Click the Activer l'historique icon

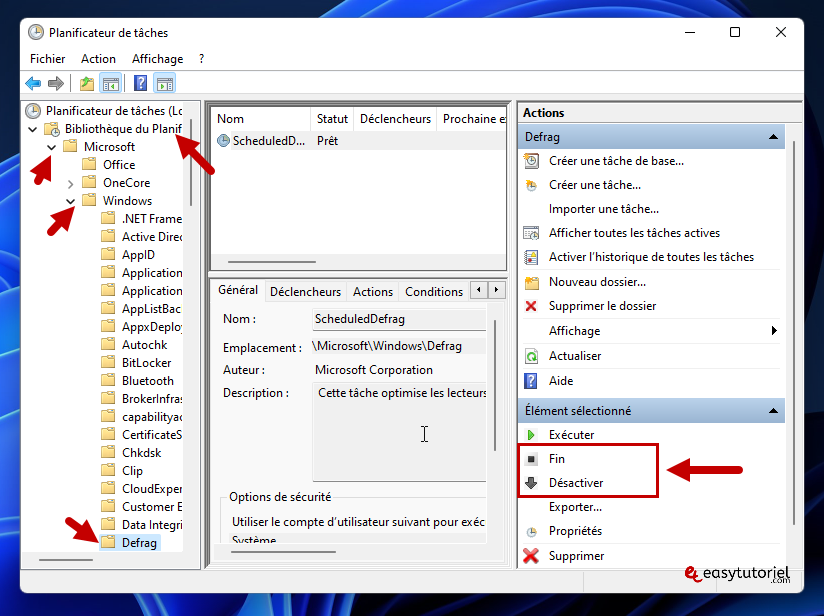click(531, 257)
